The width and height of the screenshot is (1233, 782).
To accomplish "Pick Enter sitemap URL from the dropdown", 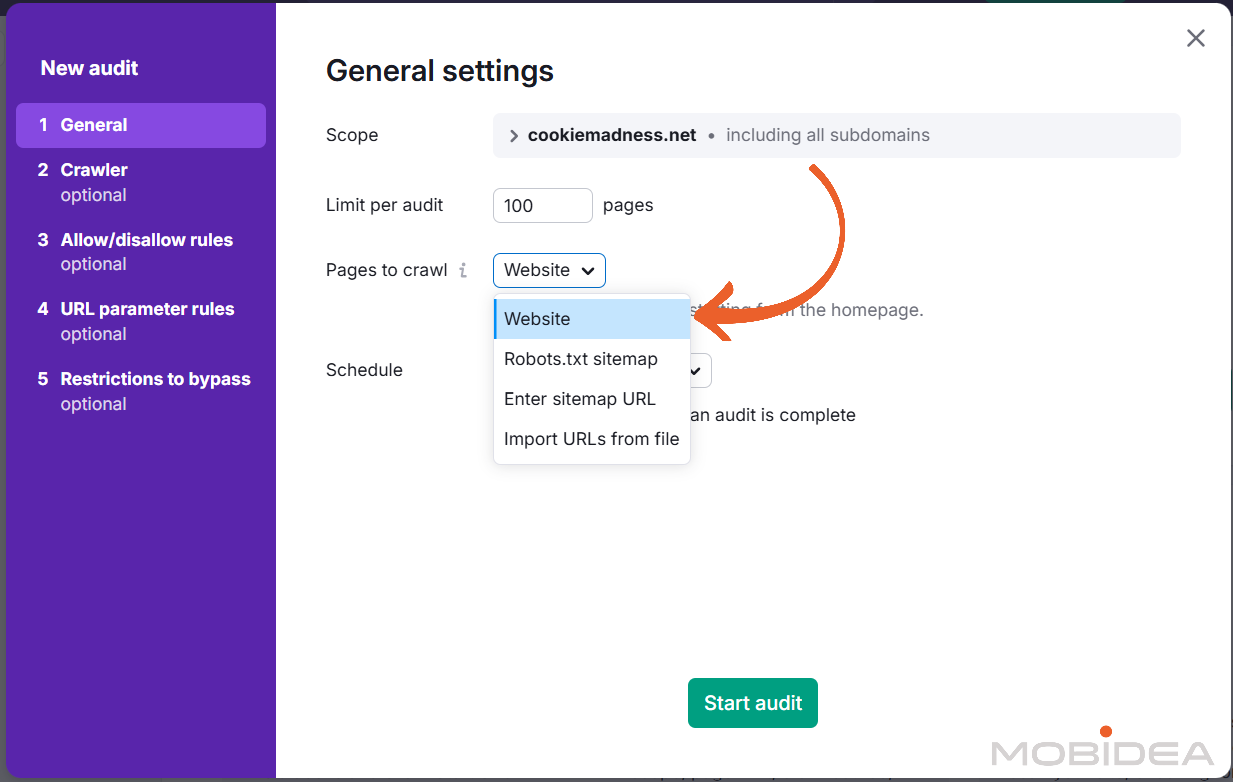I will pyautogui.click(x=578, y=398).
